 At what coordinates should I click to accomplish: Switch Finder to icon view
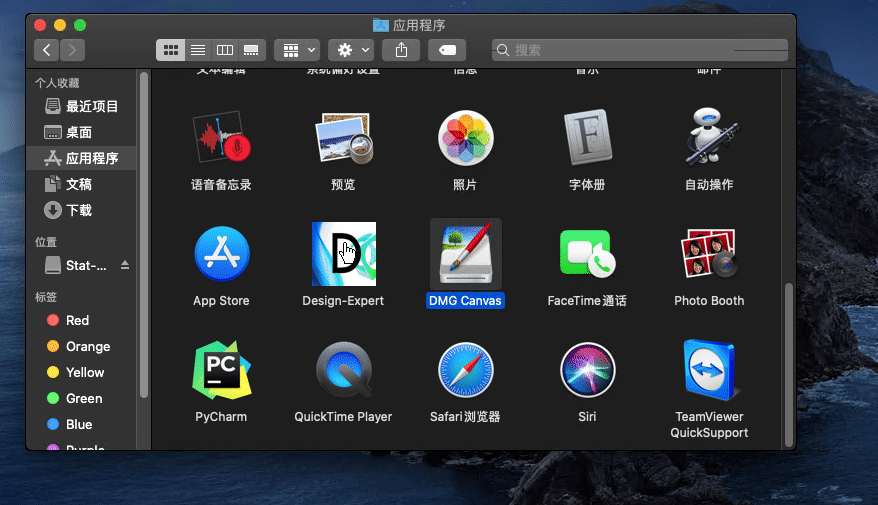pyautogui.click(x=171, y=50)
